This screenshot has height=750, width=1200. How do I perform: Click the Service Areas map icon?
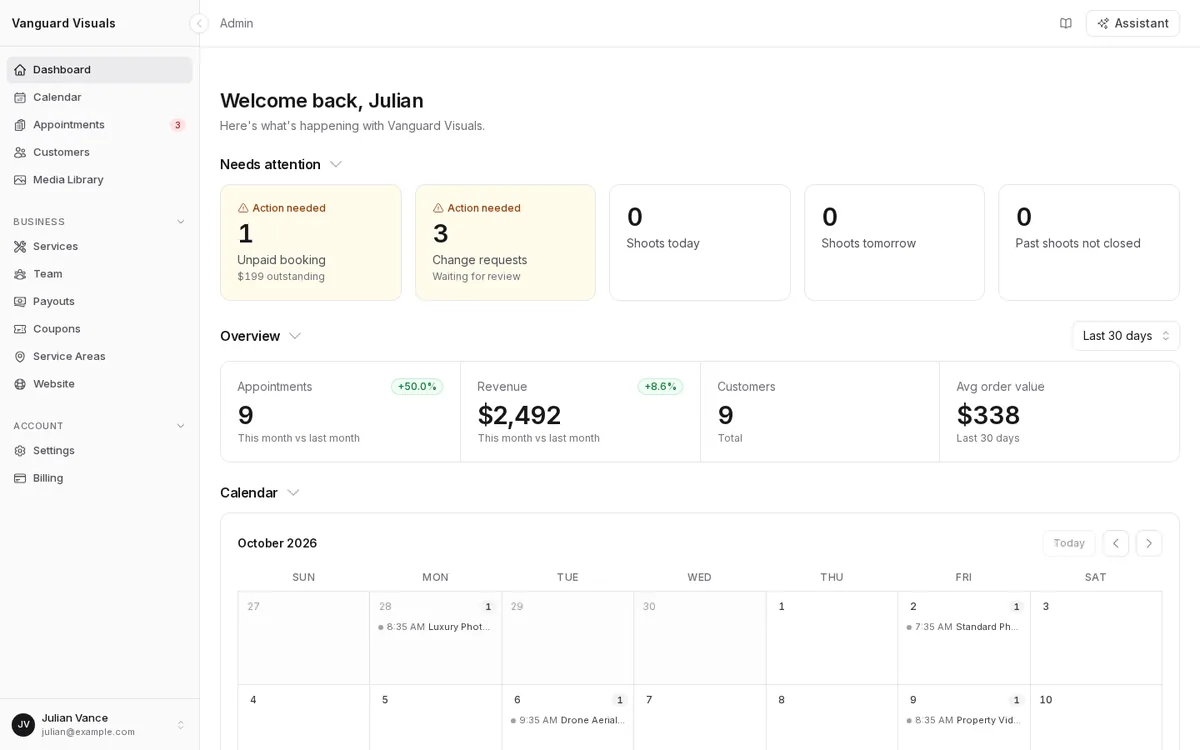[x=20, y=356]
